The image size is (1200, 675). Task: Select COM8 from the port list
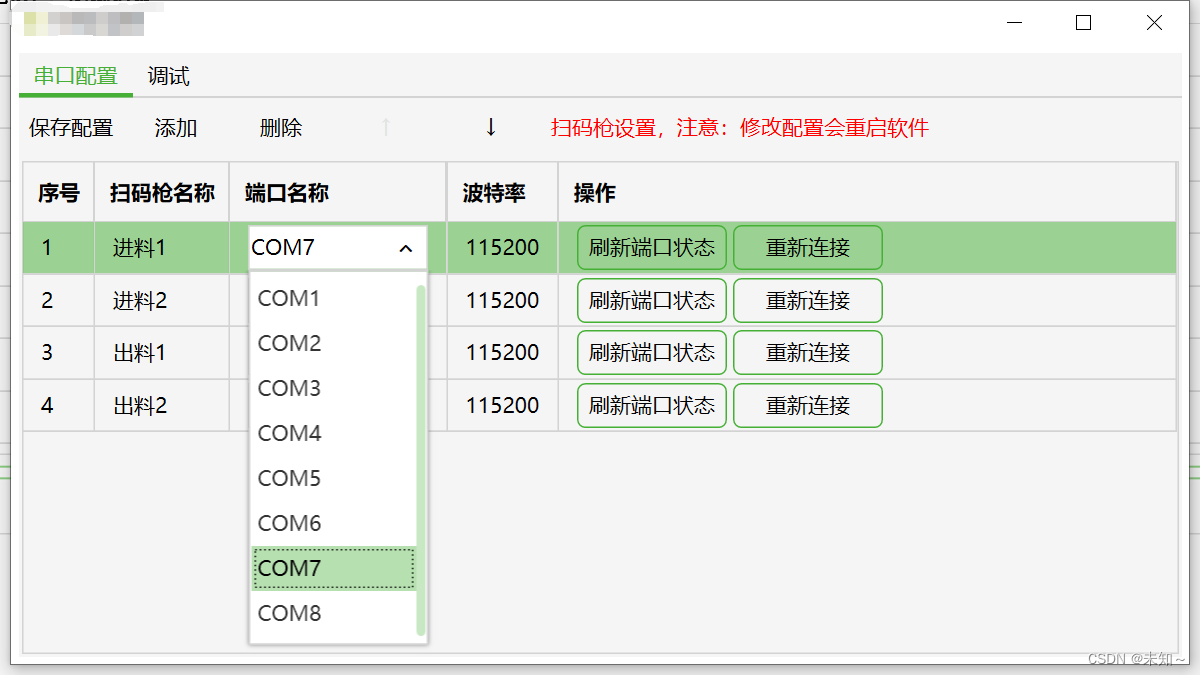click(x=289, y=613)
